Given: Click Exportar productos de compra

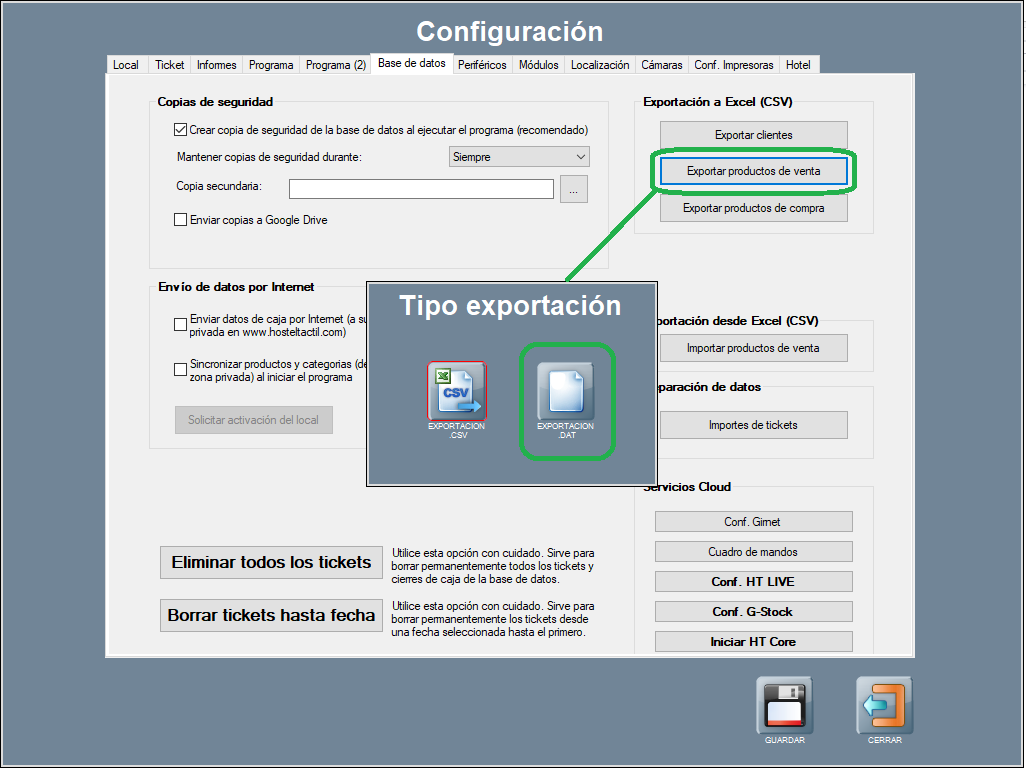Looking at the screenshot, I should [x=753, y=208].
